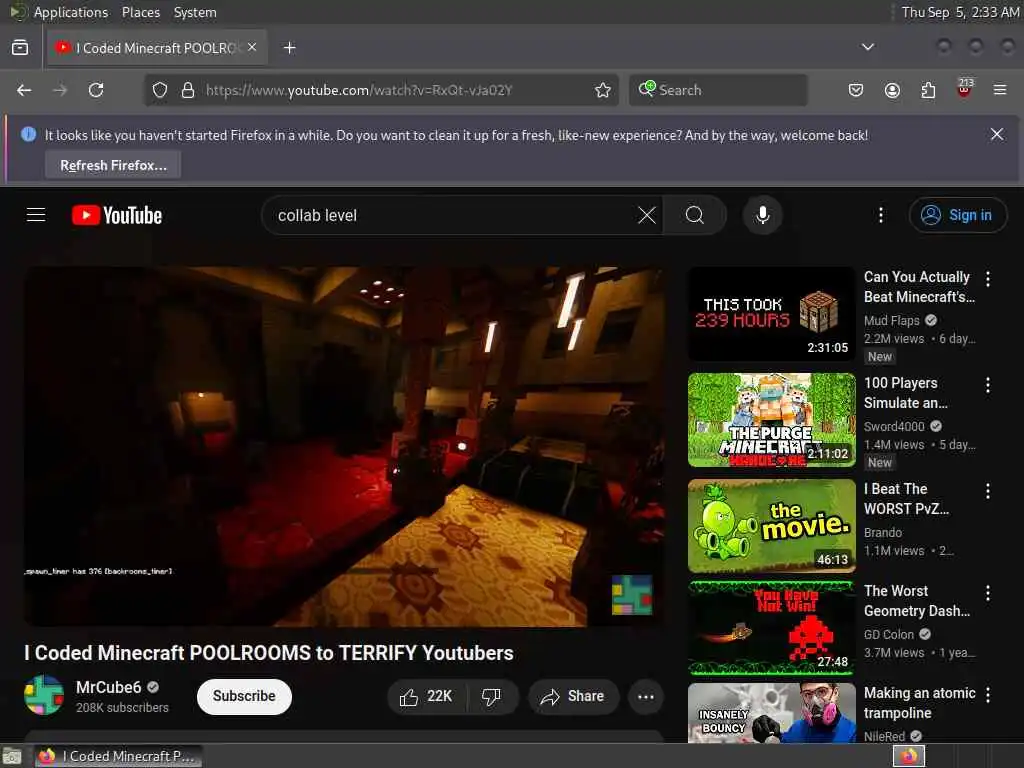
Task: Go to the YouTube home logo
Action: coord(117,216)
